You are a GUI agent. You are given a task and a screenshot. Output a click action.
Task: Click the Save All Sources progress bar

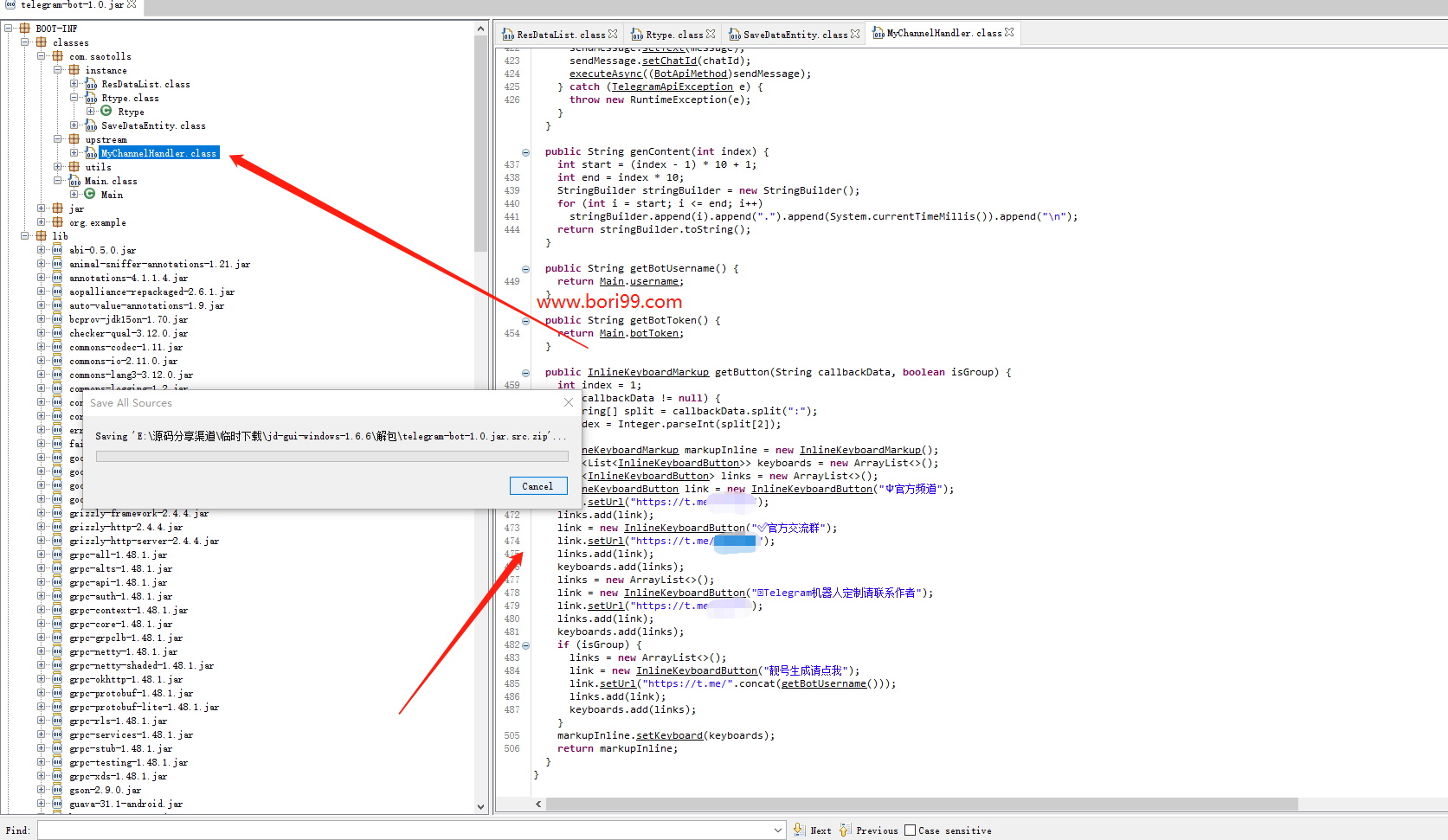pyautogui.click(x=332, y=456)
